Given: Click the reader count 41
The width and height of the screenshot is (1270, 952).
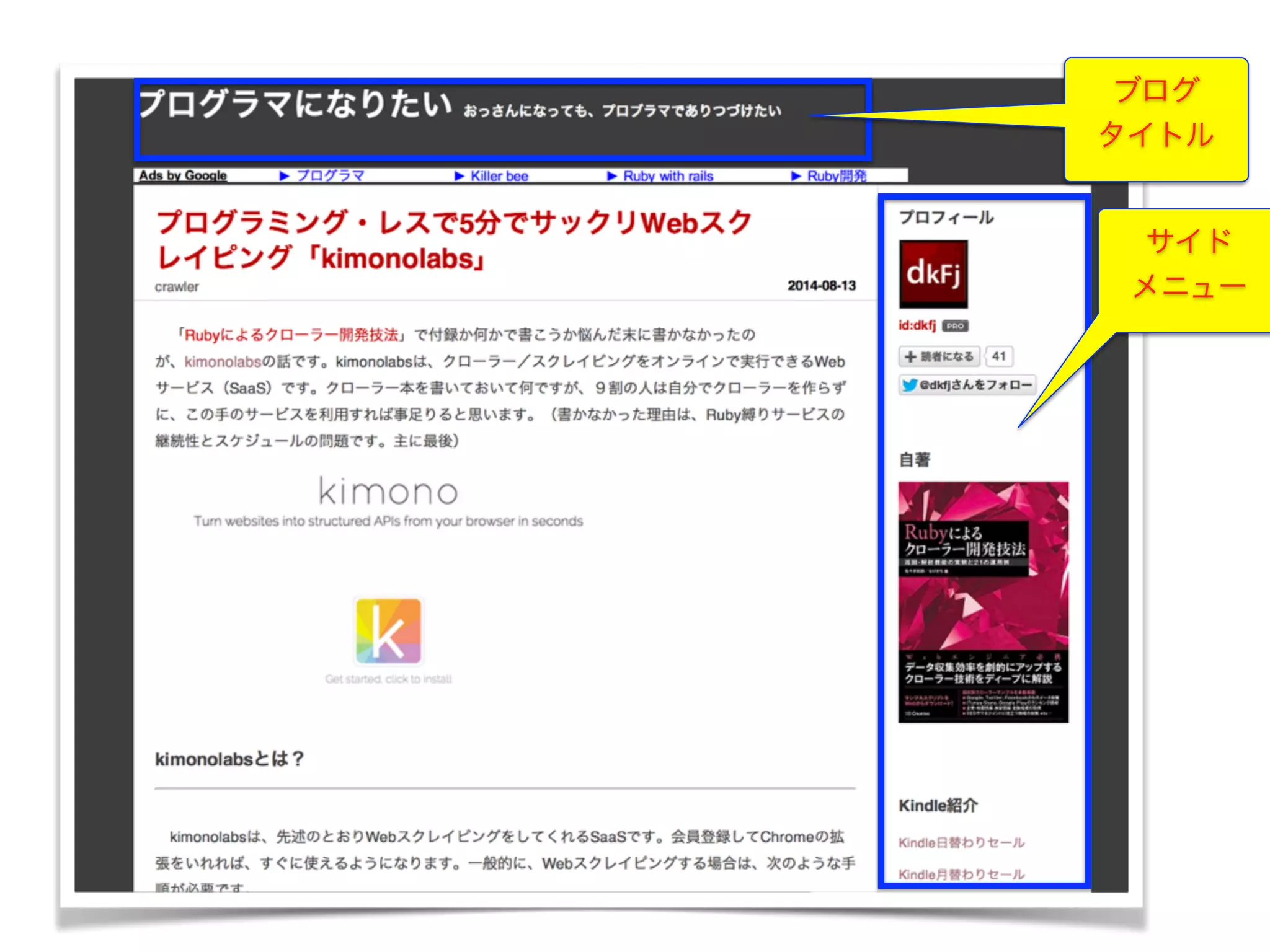Looking at the screenshot, I should [x=998, y=356].
